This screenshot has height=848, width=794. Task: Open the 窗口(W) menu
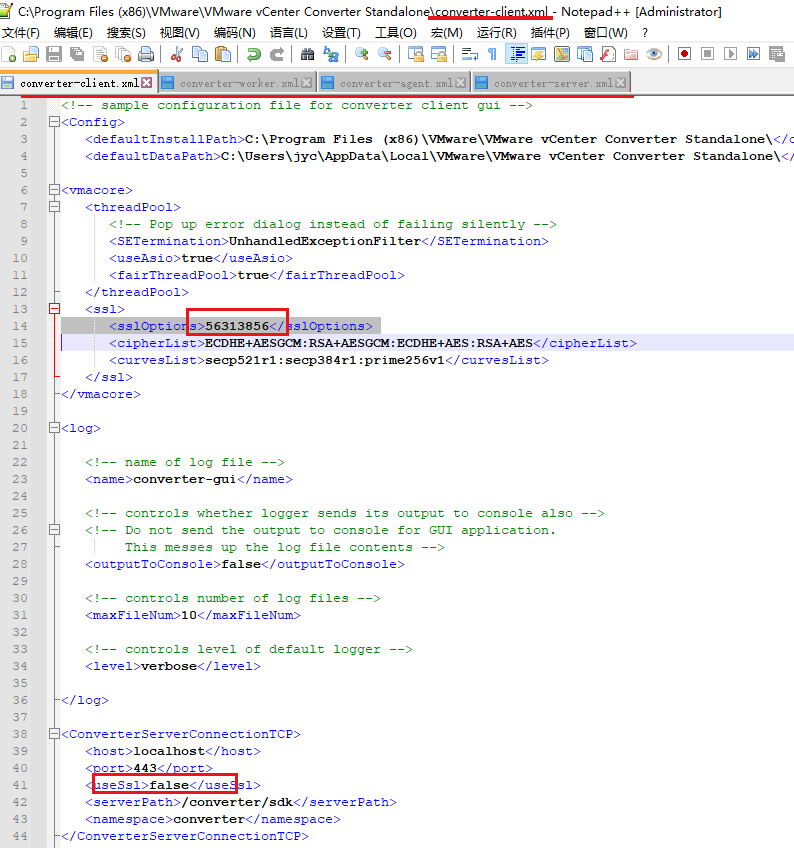click(x=606, y=33)
